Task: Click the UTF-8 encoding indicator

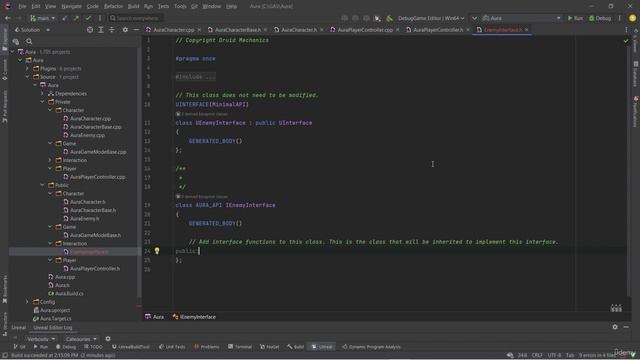Action: (x=554, y=355)
